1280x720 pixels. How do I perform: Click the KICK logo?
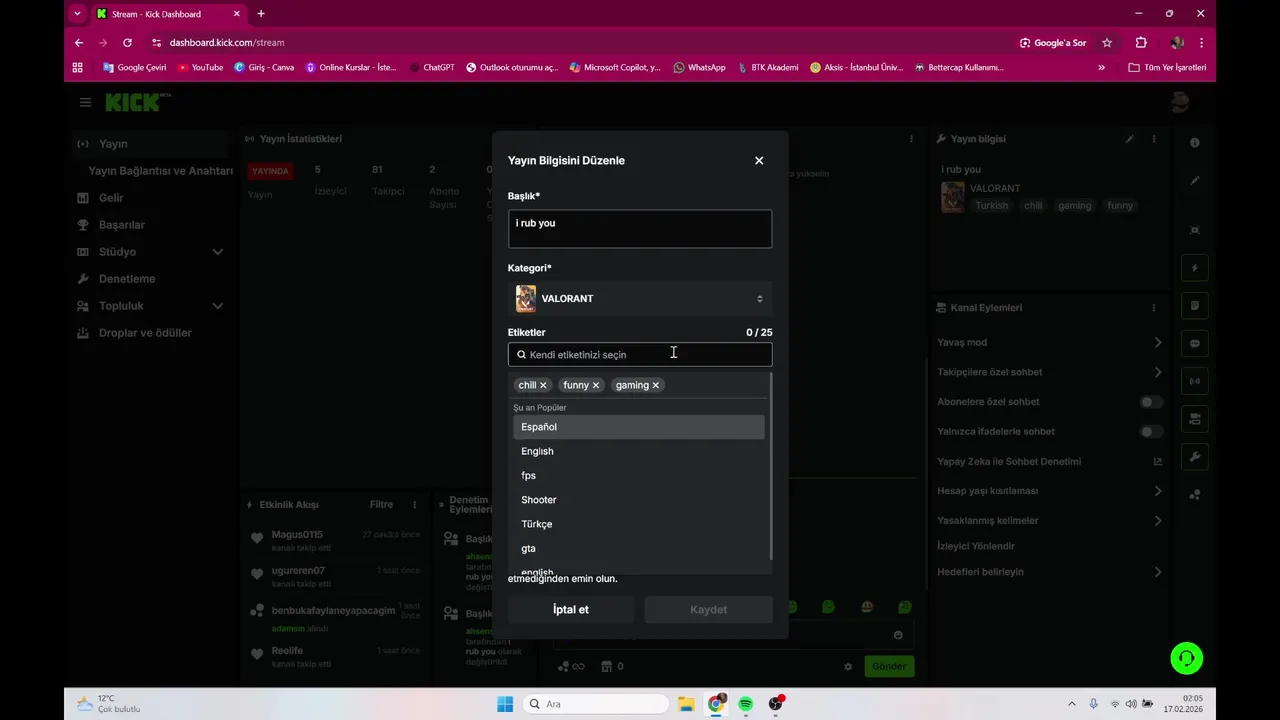click(138, 102)
